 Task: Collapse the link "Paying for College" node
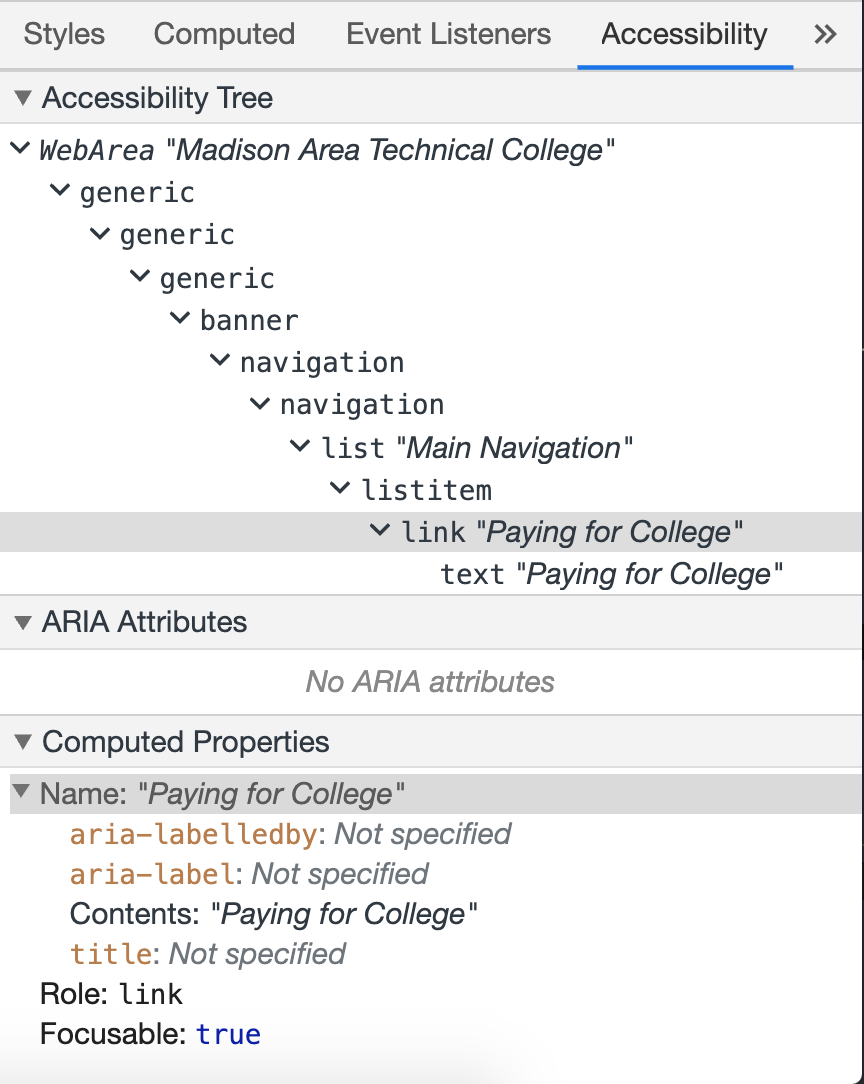379,530
